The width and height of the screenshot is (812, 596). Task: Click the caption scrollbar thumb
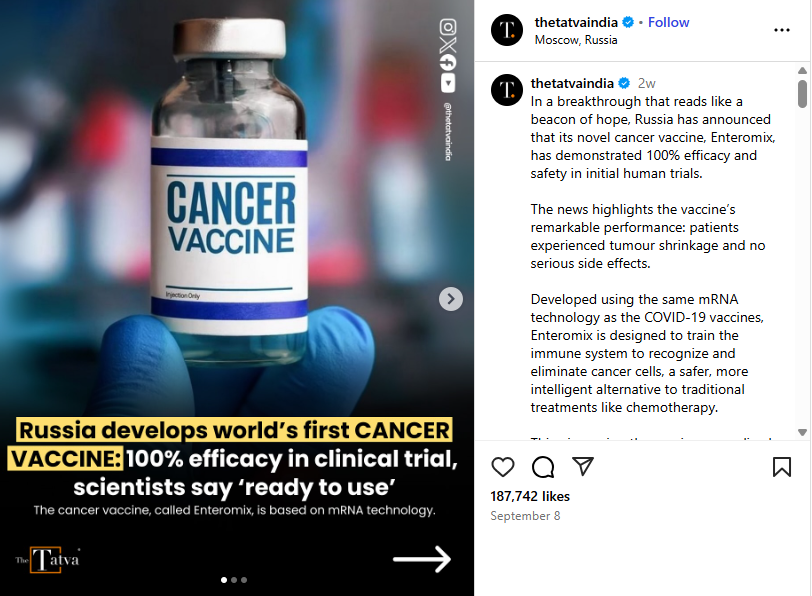(x=802, y=94)
